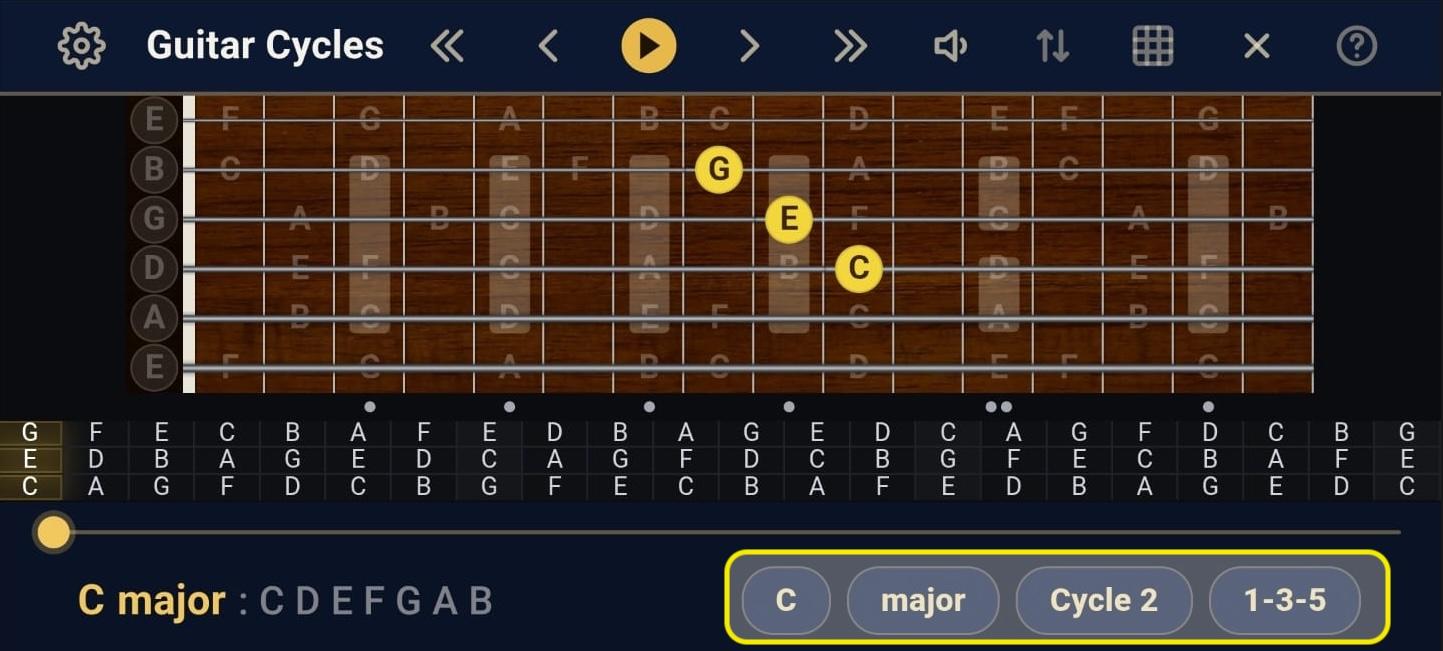Click the B open string label
Viewport: 1443px width, 651px height.
tap(154, 169)
